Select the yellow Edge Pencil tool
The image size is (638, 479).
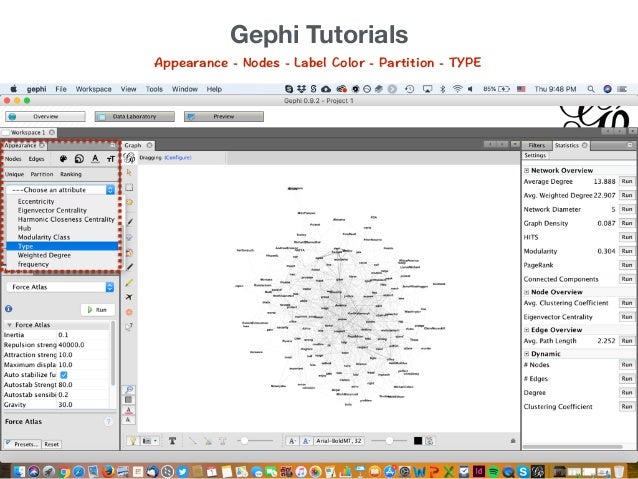pos(129,282)
